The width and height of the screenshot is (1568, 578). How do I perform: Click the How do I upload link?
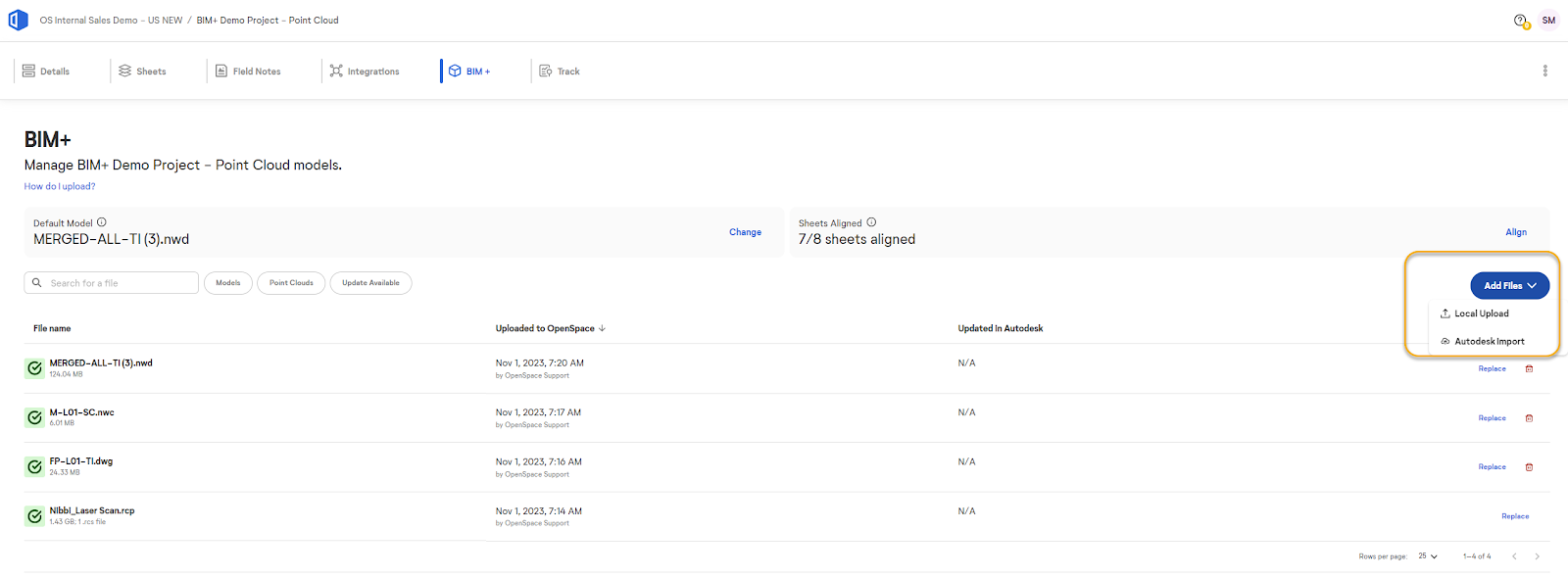tap(60, 186)
